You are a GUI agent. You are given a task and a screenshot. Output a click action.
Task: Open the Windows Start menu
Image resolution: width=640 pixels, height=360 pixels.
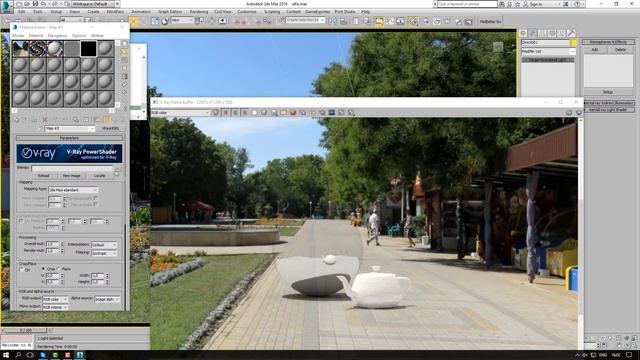click(6, 355)
